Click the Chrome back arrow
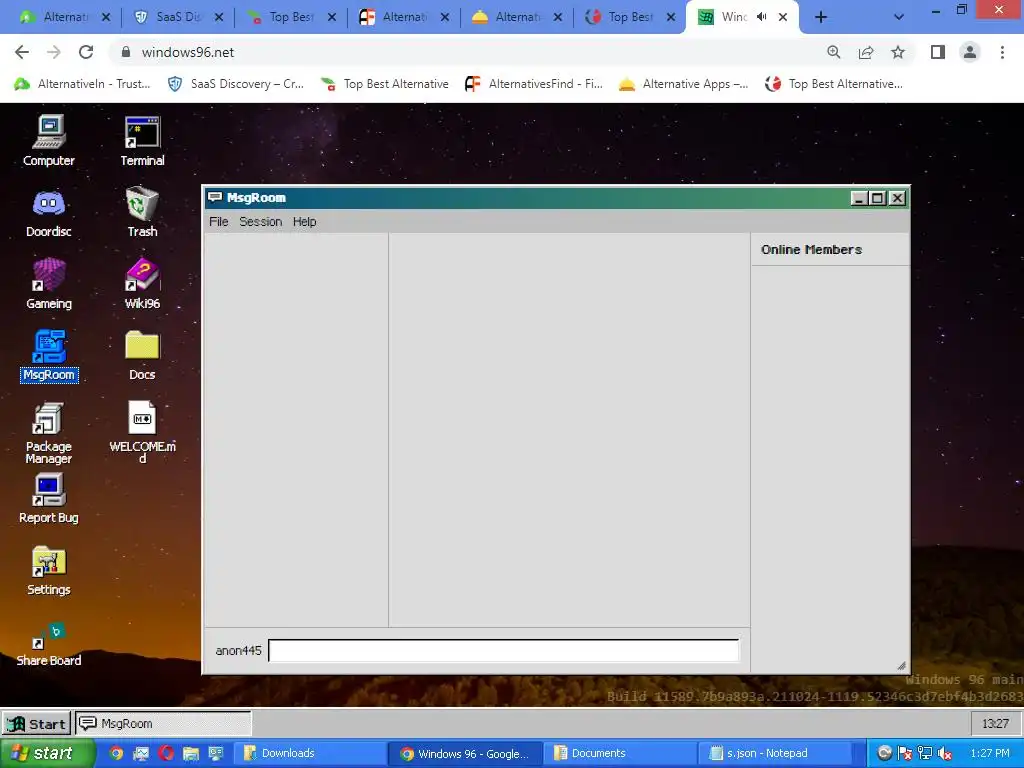 [22, 52]
